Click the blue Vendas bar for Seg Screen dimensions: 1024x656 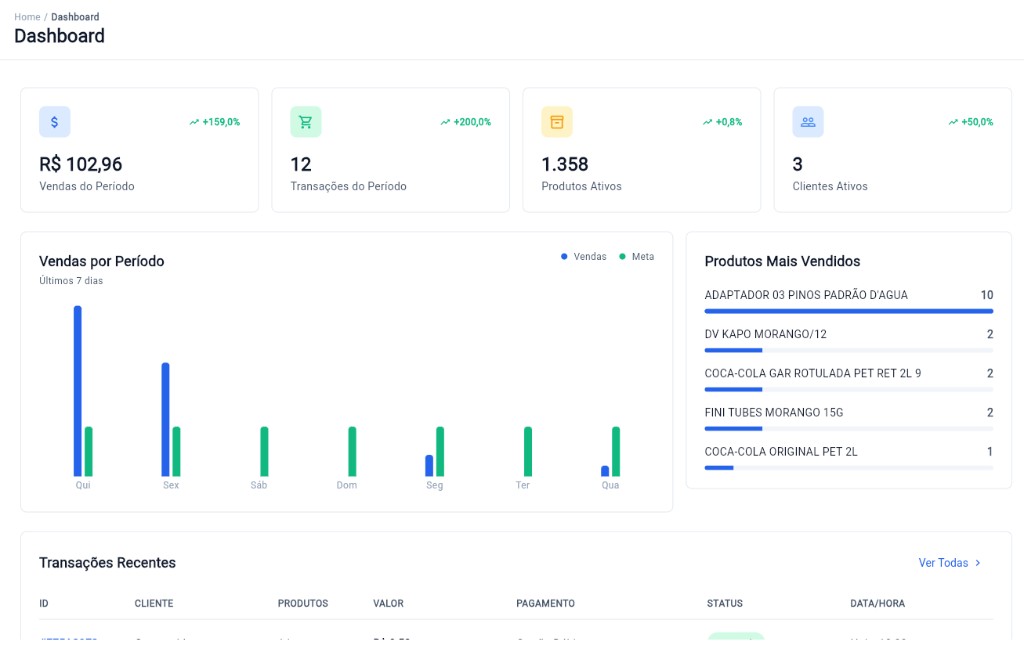coord(429,466)
